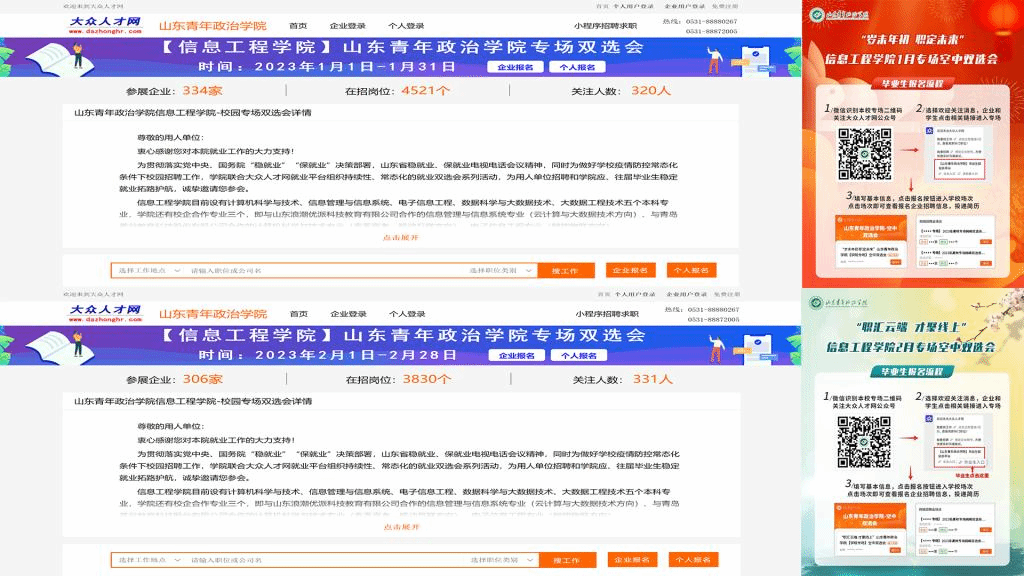The height and width of the screenshot is (576, 1024).
Task: Click 免费注册 in January page top strip
Action: pos(726,6)
